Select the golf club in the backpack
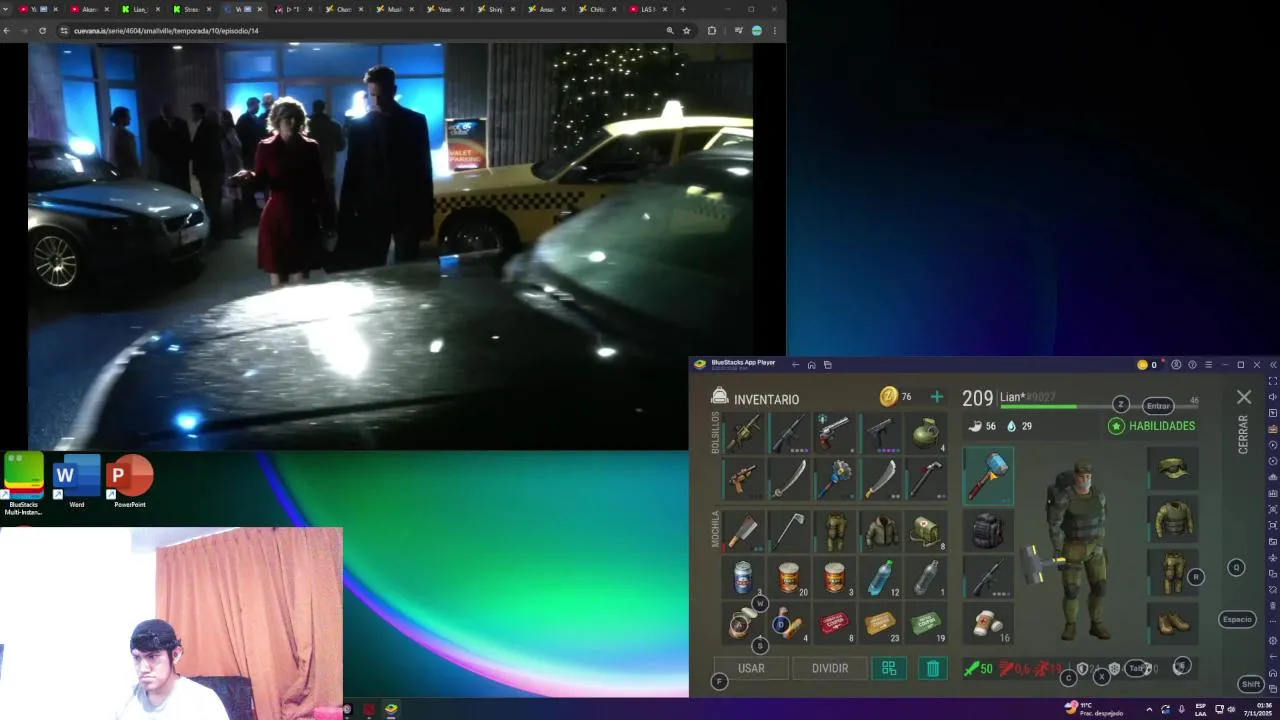The image size is (1280, 720). 789,532
